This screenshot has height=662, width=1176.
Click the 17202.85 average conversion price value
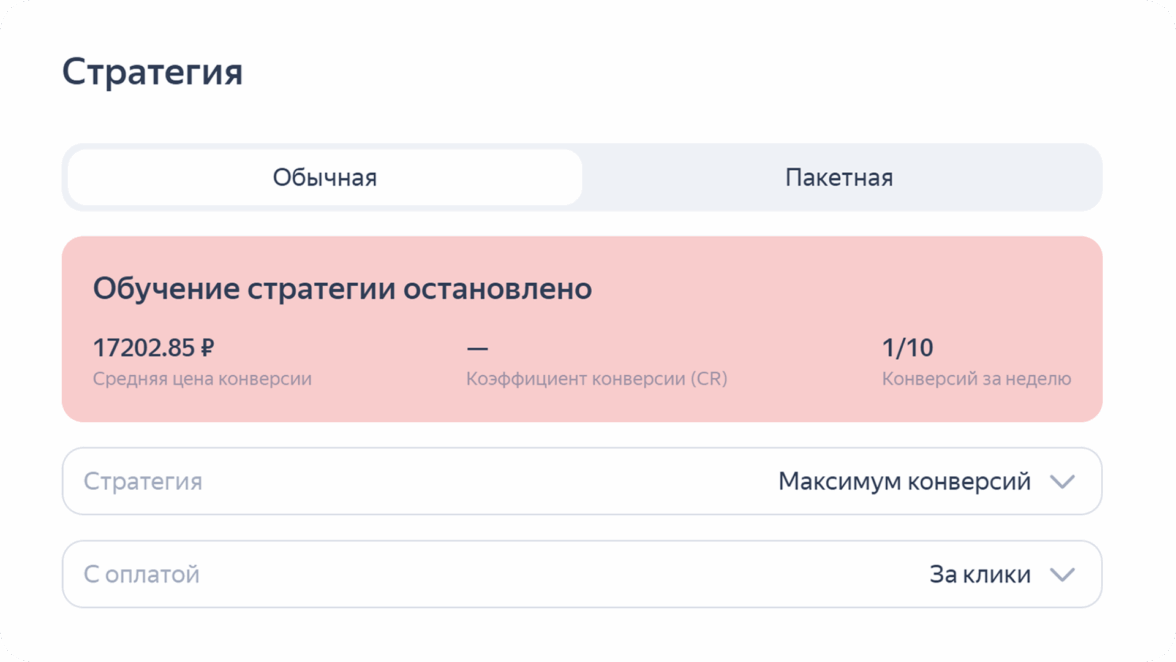[144, 348]
